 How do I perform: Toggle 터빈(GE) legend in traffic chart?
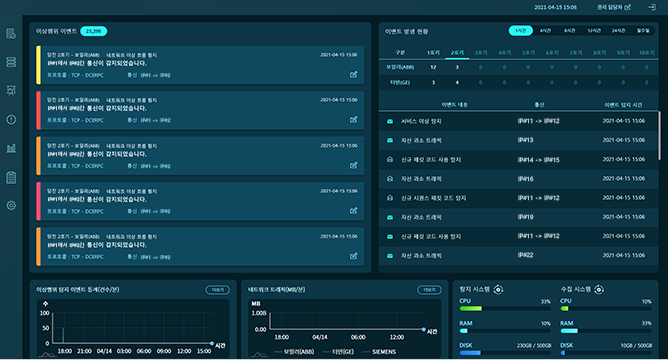point(339,352)
